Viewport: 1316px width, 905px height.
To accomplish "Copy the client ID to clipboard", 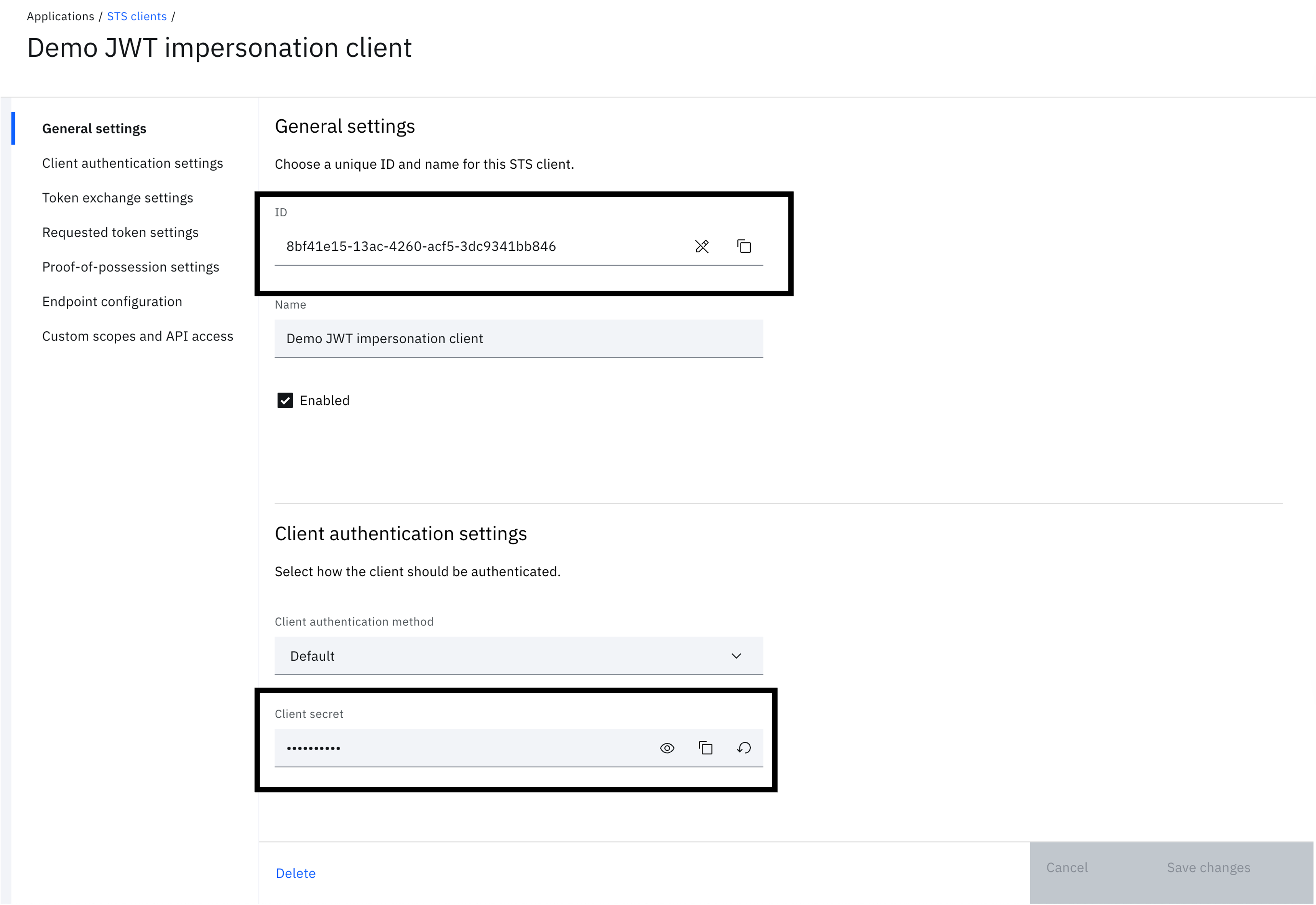I will pyautogui.click(x=744, y=246).
